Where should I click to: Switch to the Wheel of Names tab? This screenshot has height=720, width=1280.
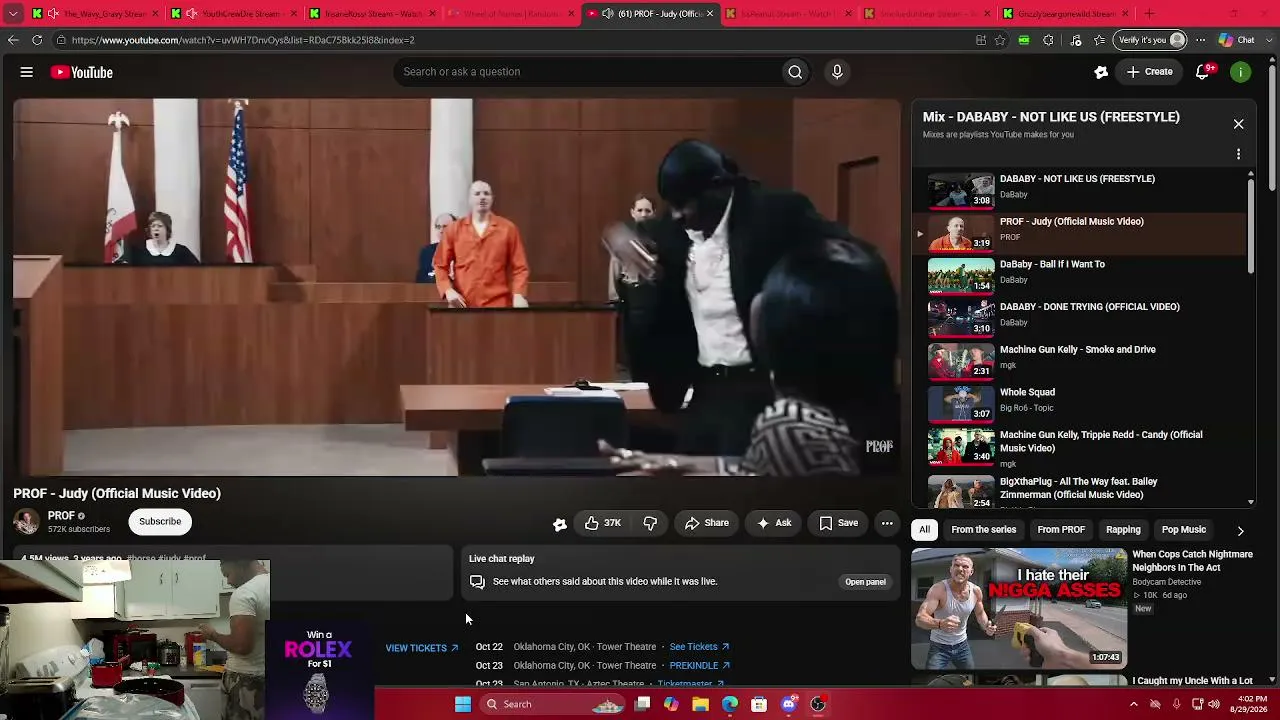[510, 14]
